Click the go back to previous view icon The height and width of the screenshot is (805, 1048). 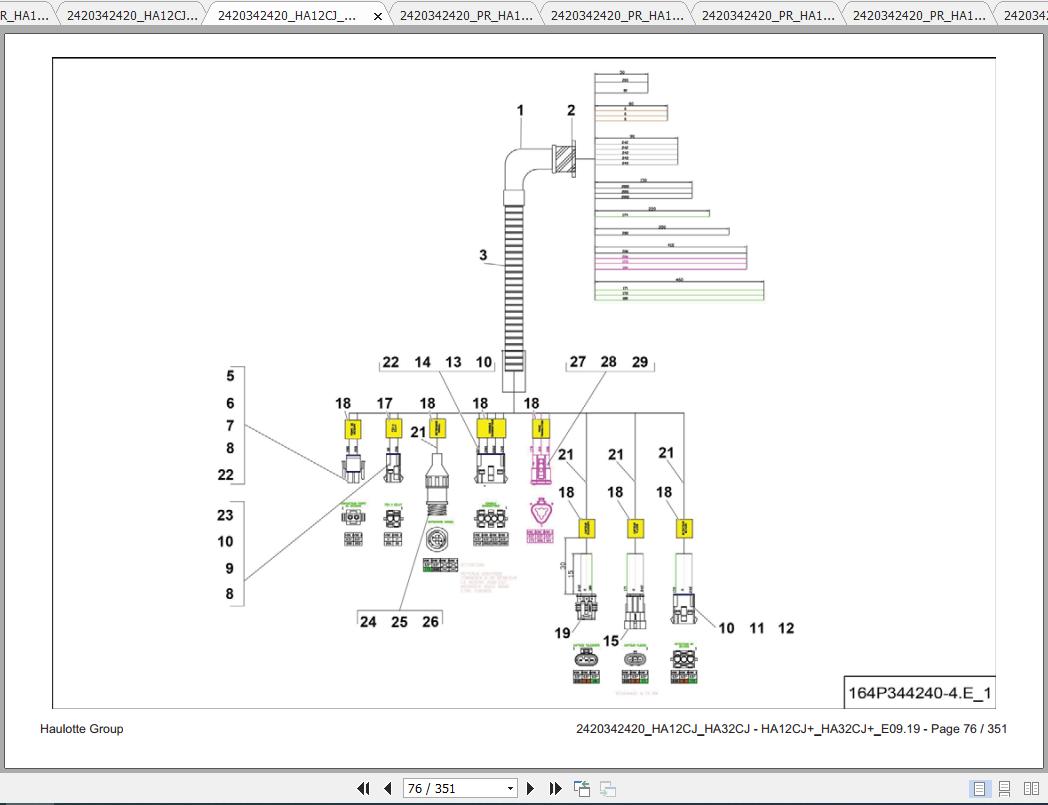581,788
